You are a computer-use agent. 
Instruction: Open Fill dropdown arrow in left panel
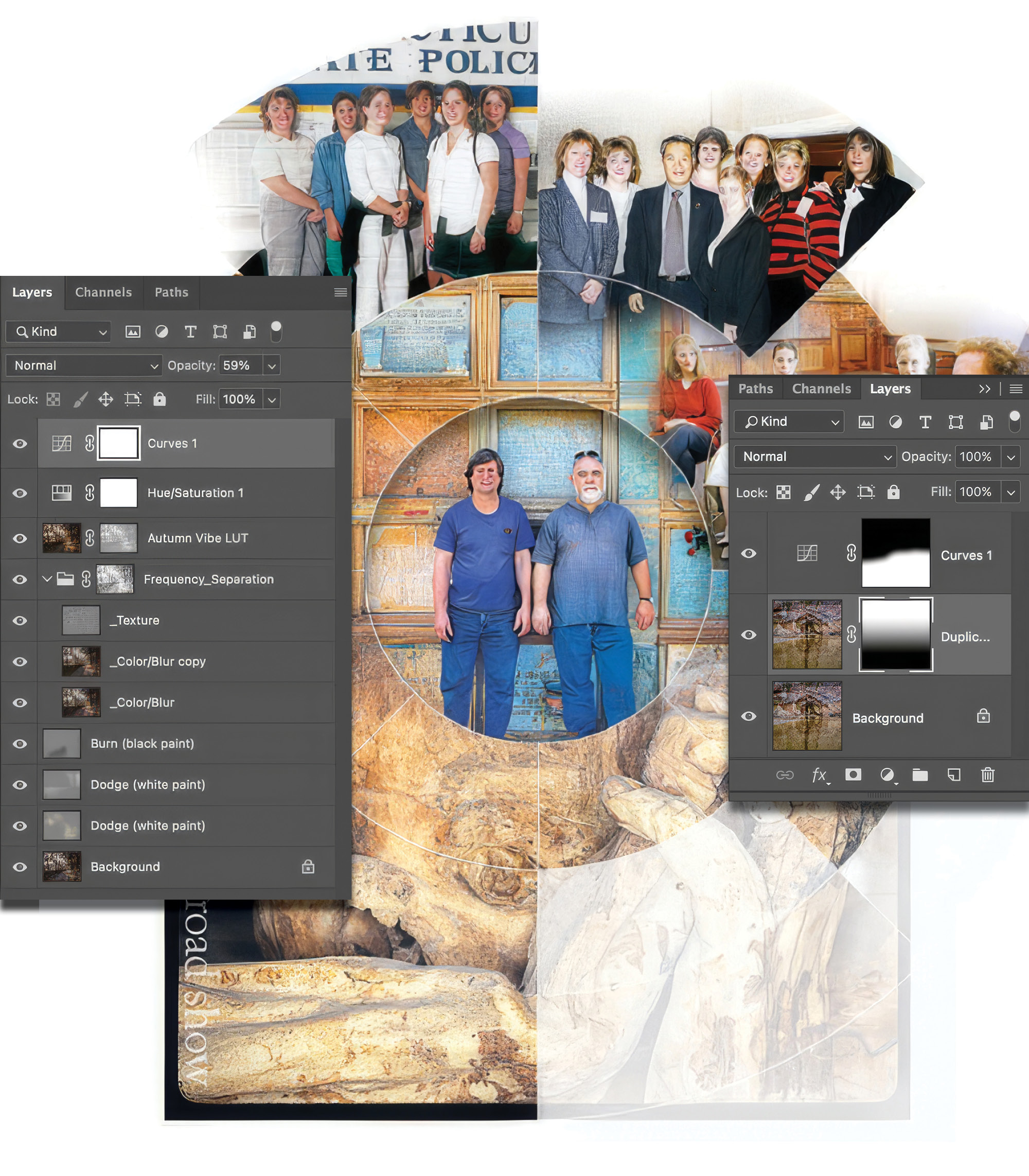(272, 399)
